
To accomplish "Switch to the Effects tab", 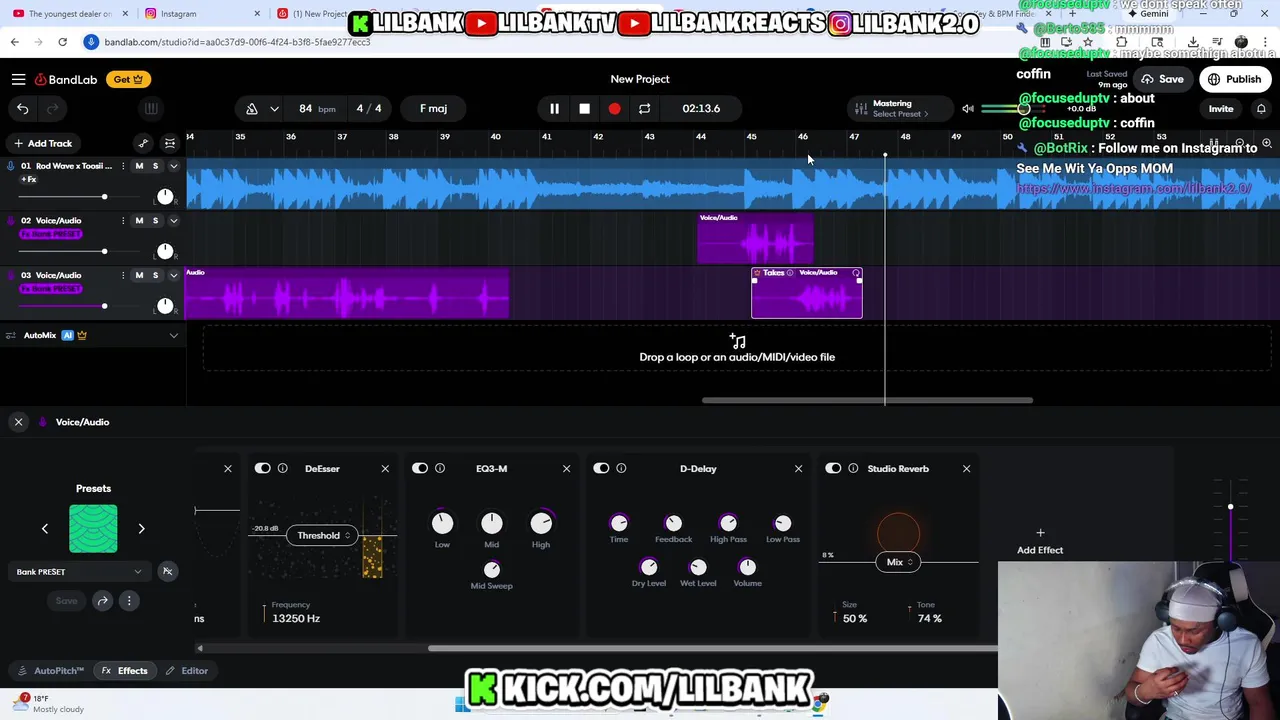I will pyautogui.click(x=124, y=671).
